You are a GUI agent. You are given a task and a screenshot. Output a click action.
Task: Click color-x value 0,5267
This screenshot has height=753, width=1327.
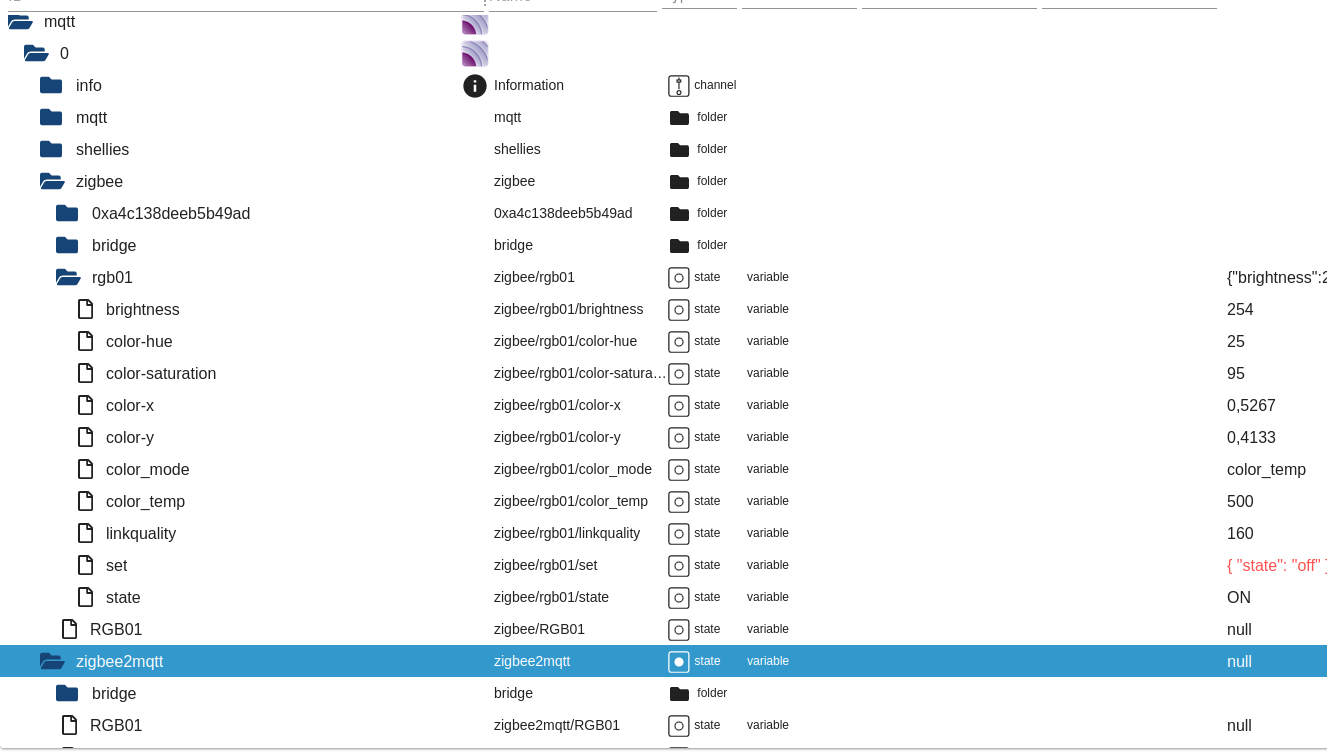point(1251,405)
